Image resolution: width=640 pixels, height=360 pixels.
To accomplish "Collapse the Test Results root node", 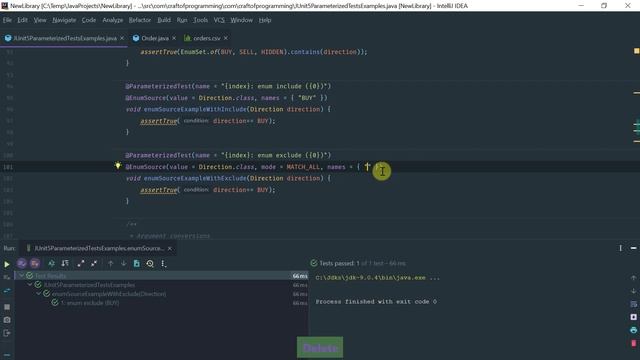I will [x=22, y=276].
